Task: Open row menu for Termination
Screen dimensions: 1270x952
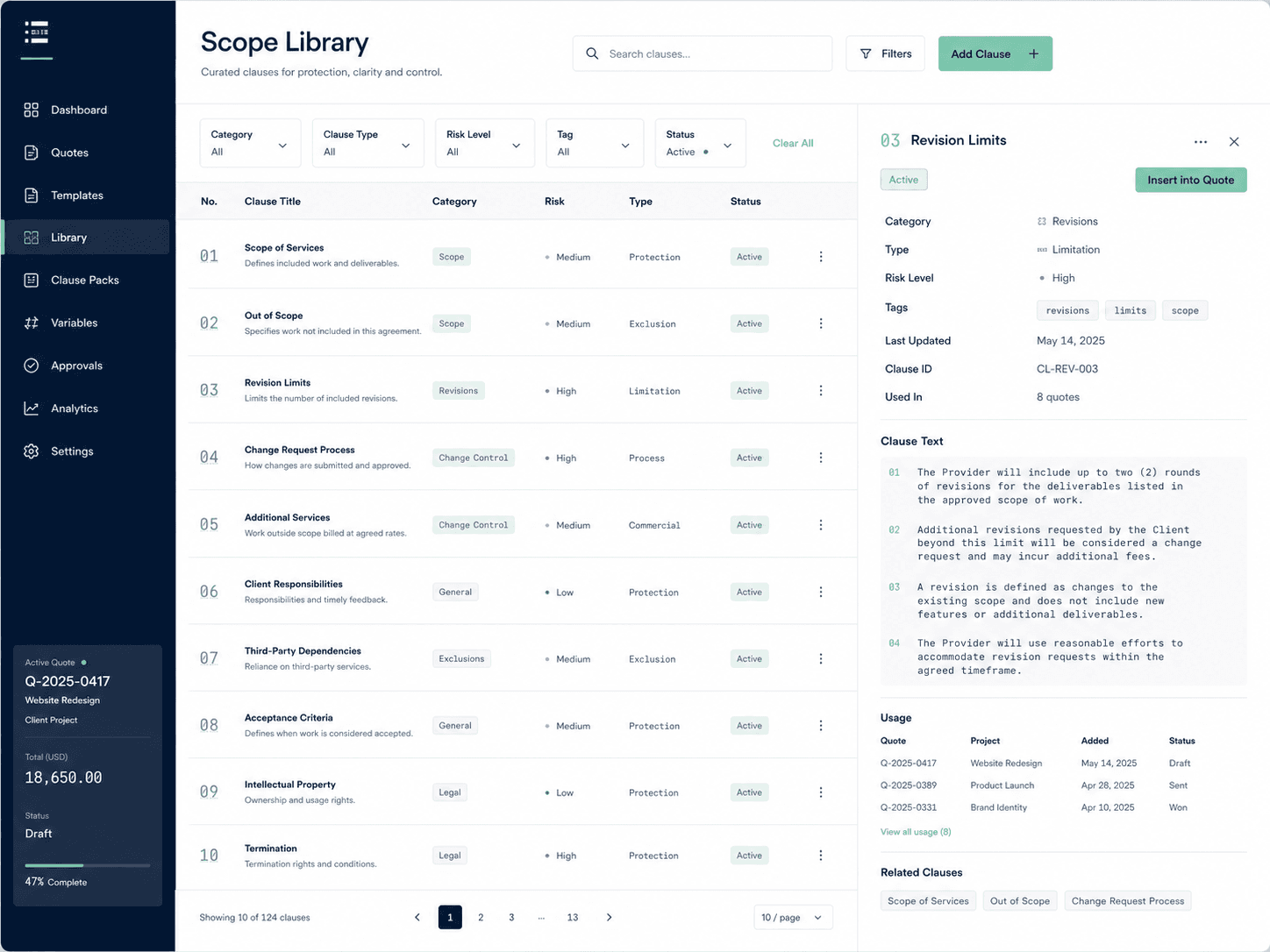Action: (x=821, y=856)
